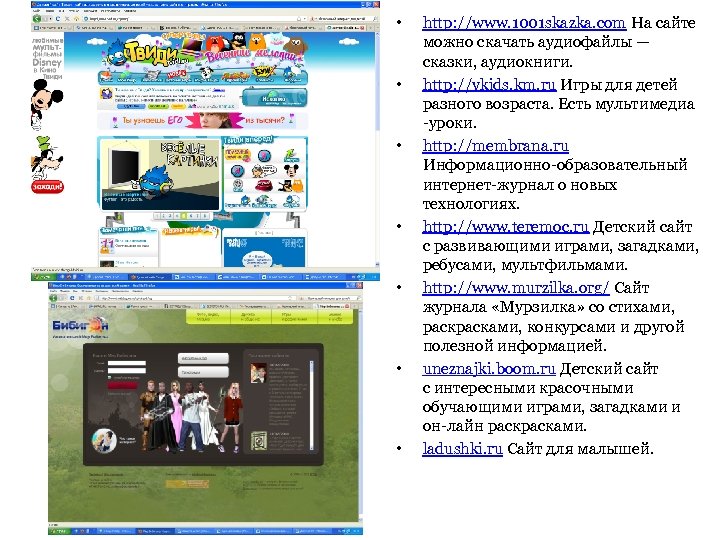
Task: Click the red «заходи!» button under Goofy
Action: [47, 186]
